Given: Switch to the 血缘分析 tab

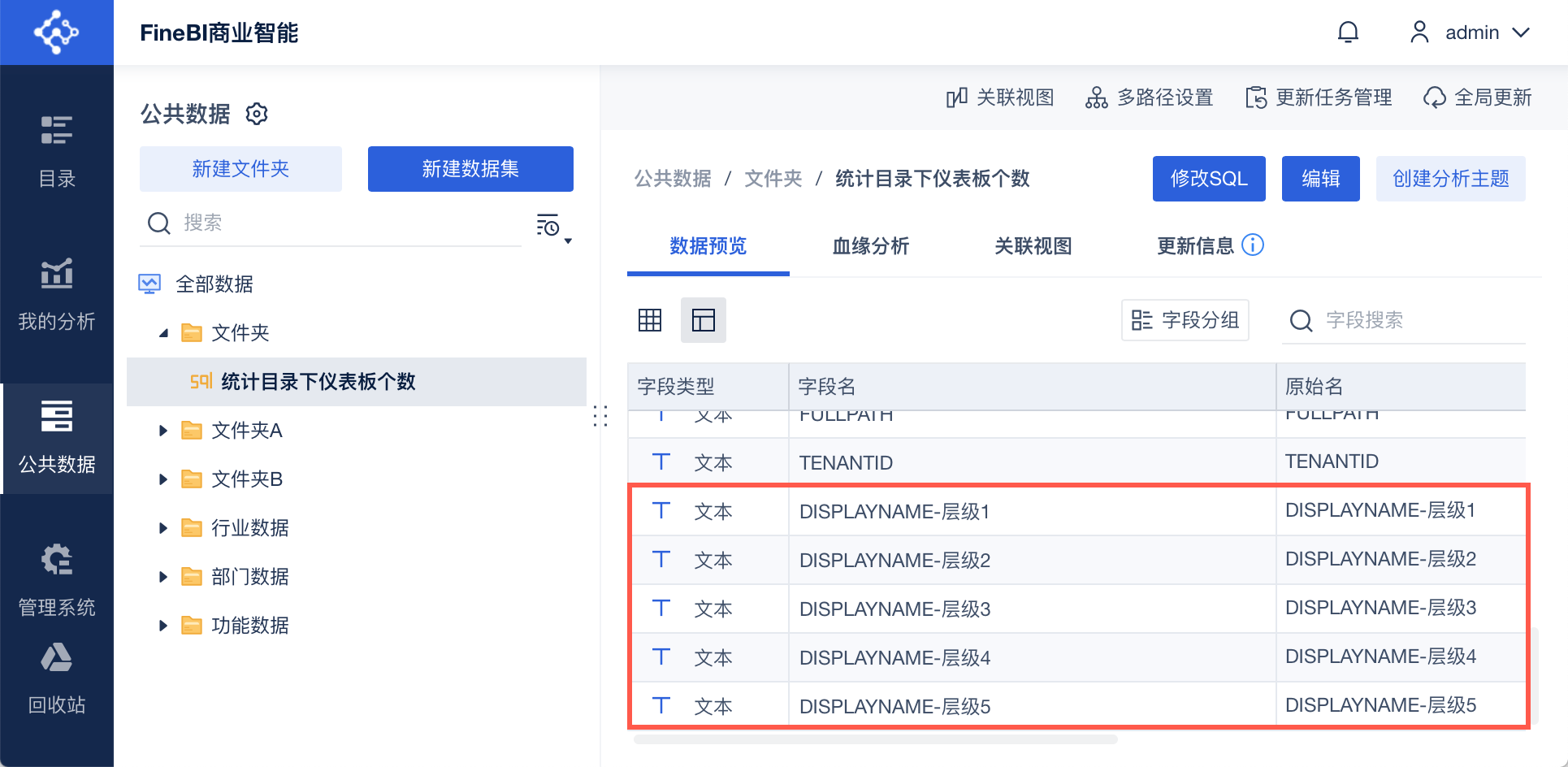Looking at the screenshot, I should coord(870,246).
